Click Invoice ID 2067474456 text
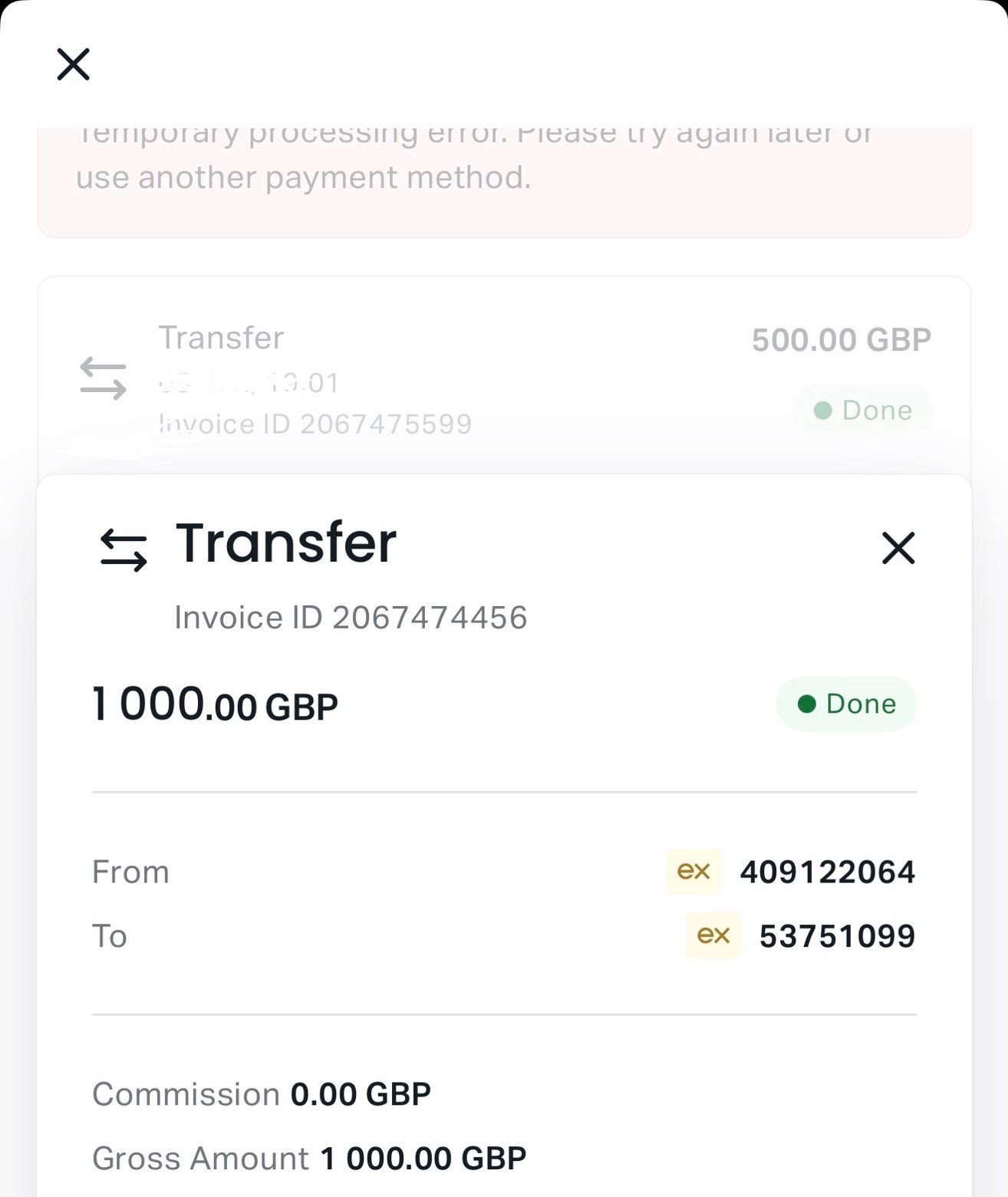The height and width of the screenshot is (1197, 1008). pyautogui.click(x=351, y=618)
